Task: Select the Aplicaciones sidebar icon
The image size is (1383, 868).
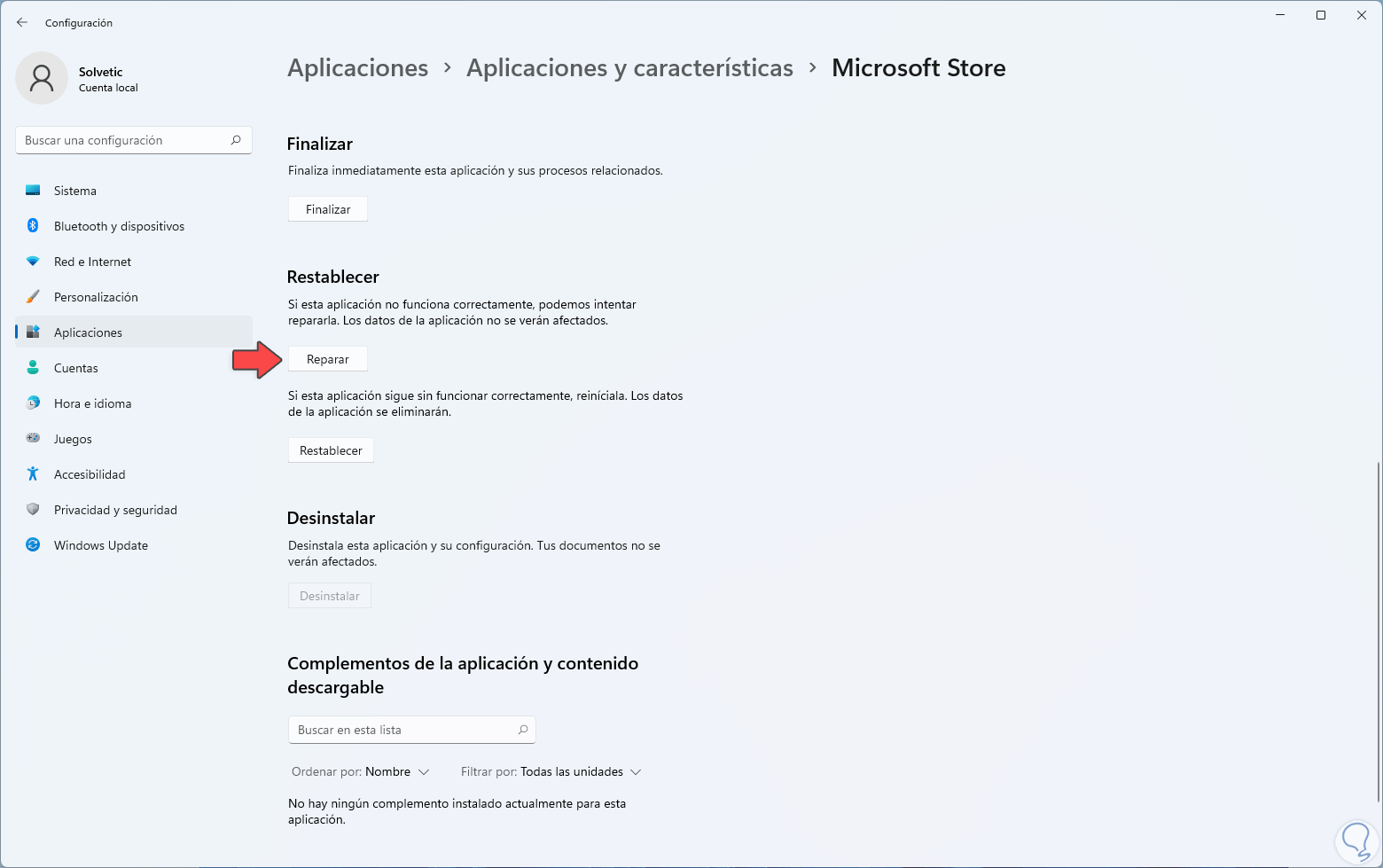Action: [x=33, y=332]
